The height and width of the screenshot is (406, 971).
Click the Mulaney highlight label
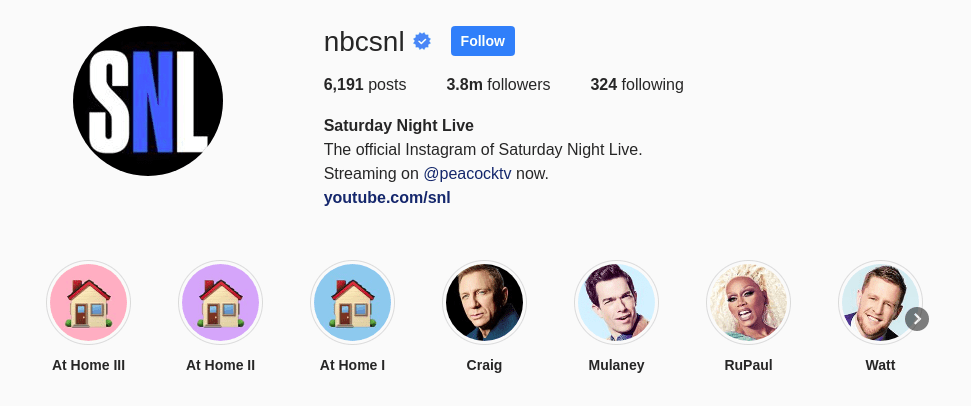click(x=616, y=365)
